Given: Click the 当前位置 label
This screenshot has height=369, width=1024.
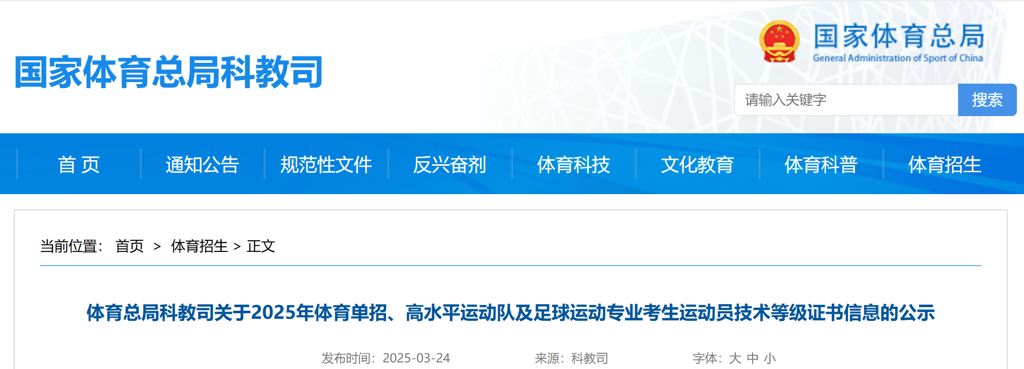Looking at the screenshot, I should 72,246.
